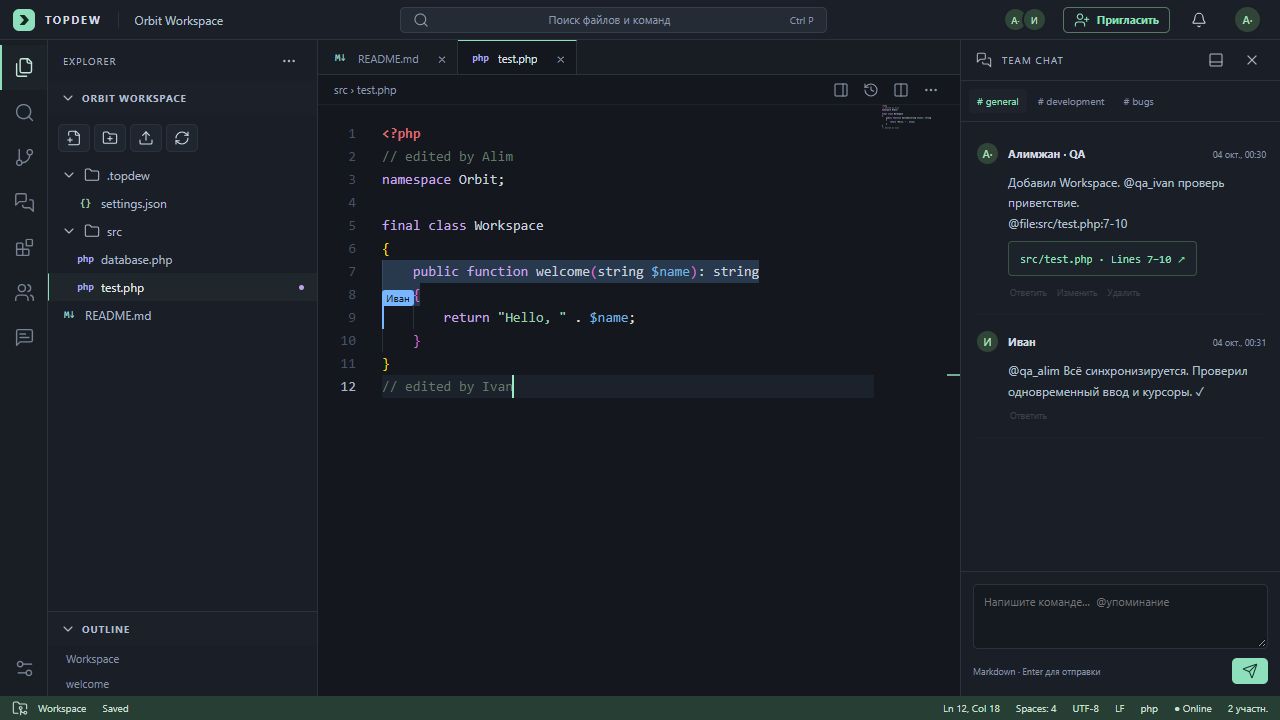Open the team members sidebar icon

[24, 292]
